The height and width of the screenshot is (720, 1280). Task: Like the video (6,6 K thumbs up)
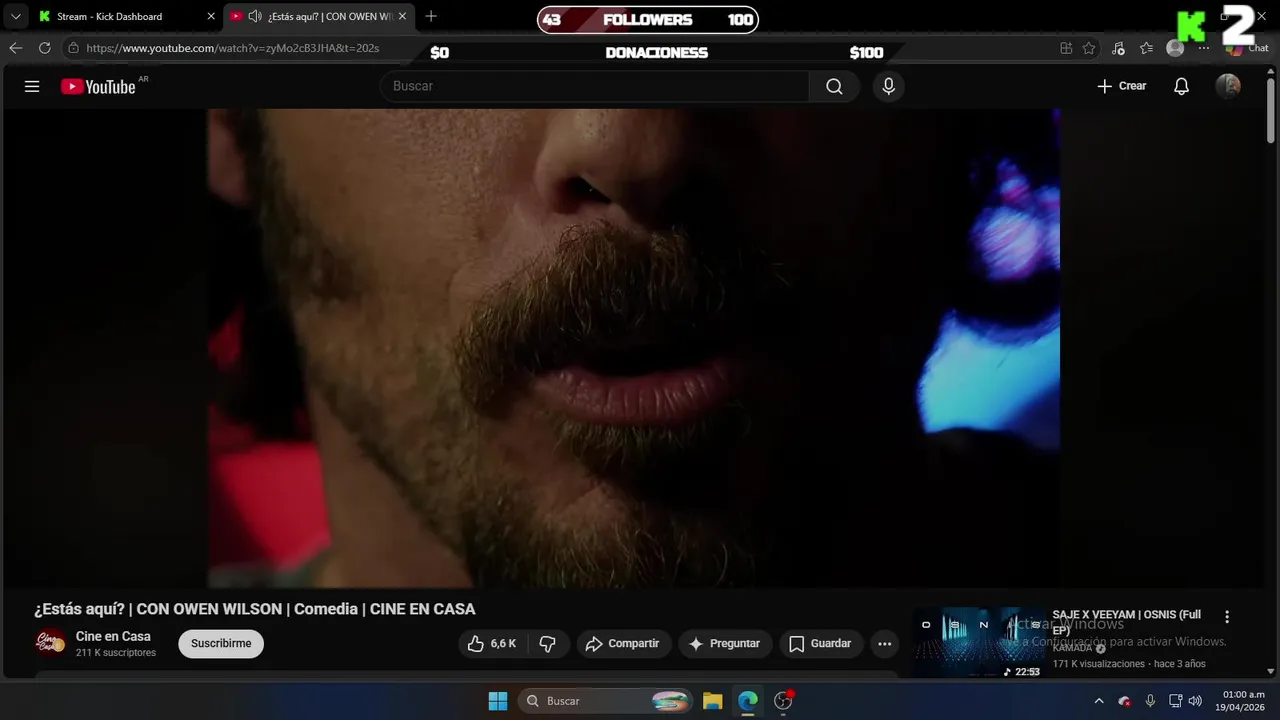(x=493, y=644)
